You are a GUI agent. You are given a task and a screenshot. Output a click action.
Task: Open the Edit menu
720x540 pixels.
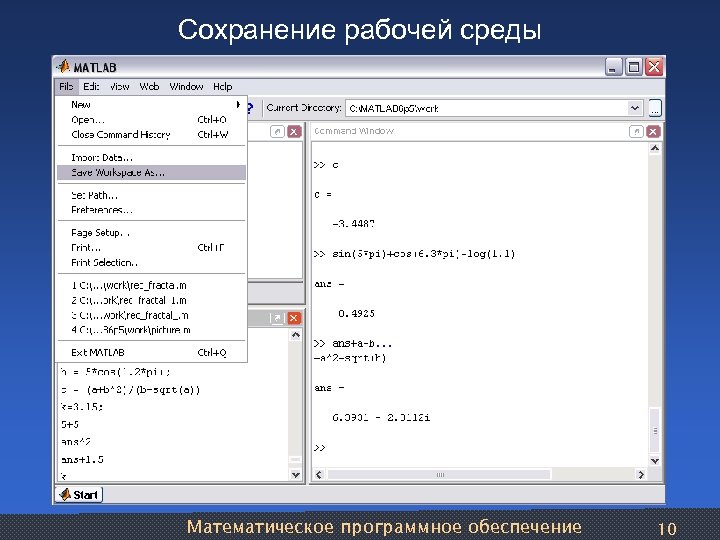91,87
